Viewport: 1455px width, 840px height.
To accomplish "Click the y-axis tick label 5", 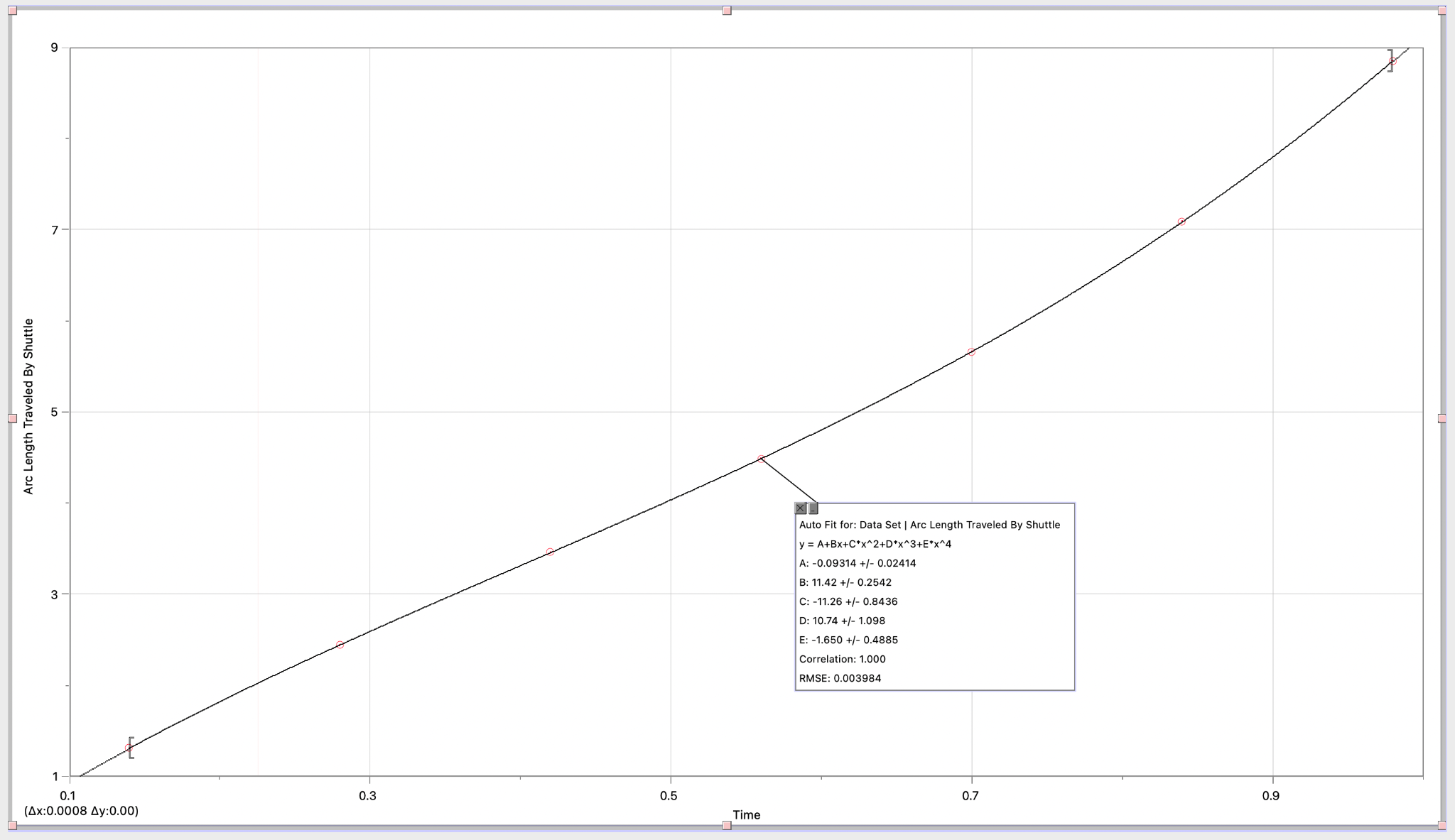I will click(54, 412).
